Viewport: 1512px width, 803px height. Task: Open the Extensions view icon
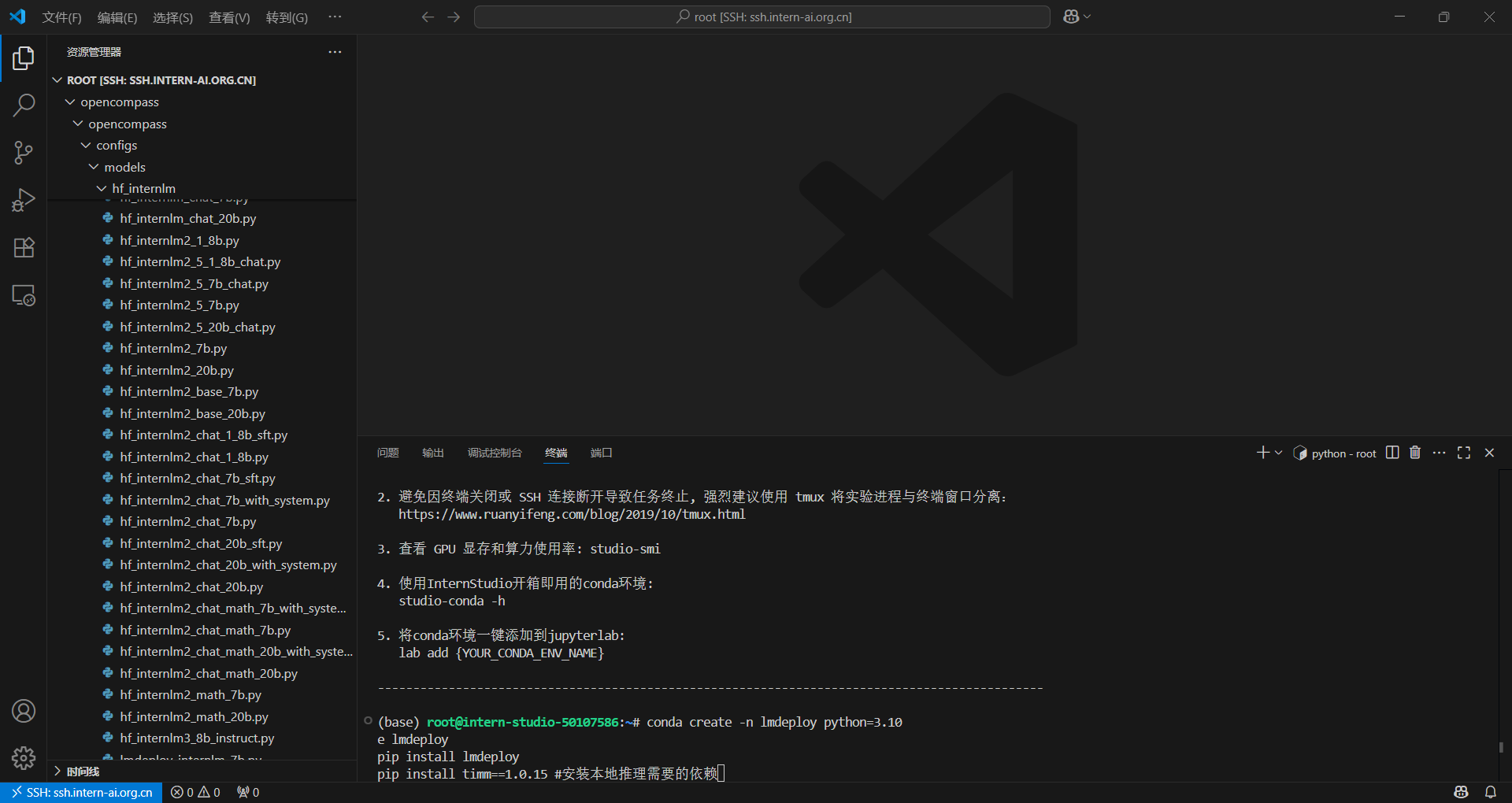click(24, 248)
